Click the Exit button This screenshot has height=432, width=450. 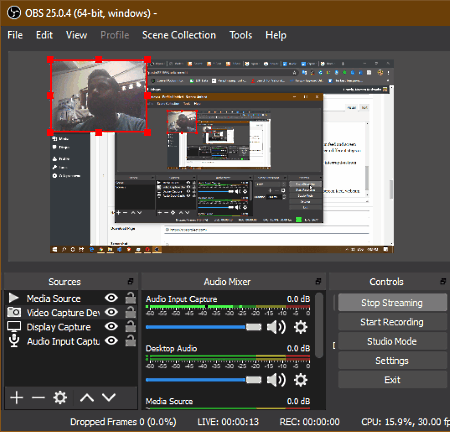click(x=392, y=380)
